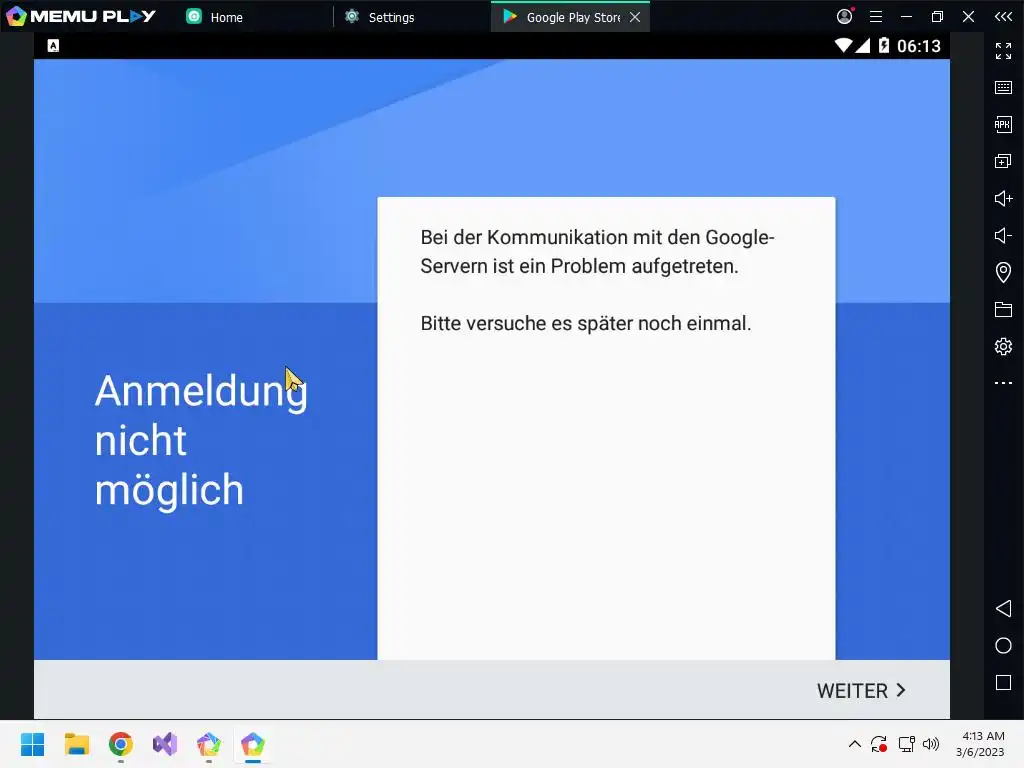This screenshot has width=1024, height=768.
Task: Click the 'Anmeldung nicht möglich' heading
Action: point(201,441)
